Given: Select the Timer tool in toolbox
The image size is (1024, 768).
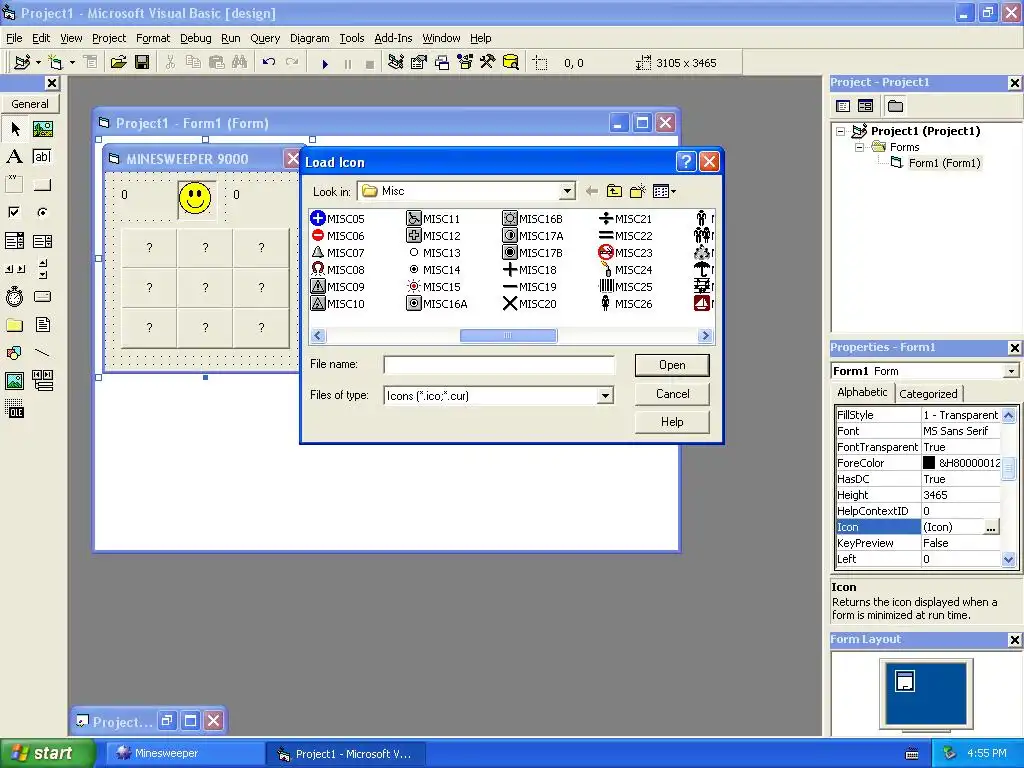Looking at the screenshot, I should point(14,297).
